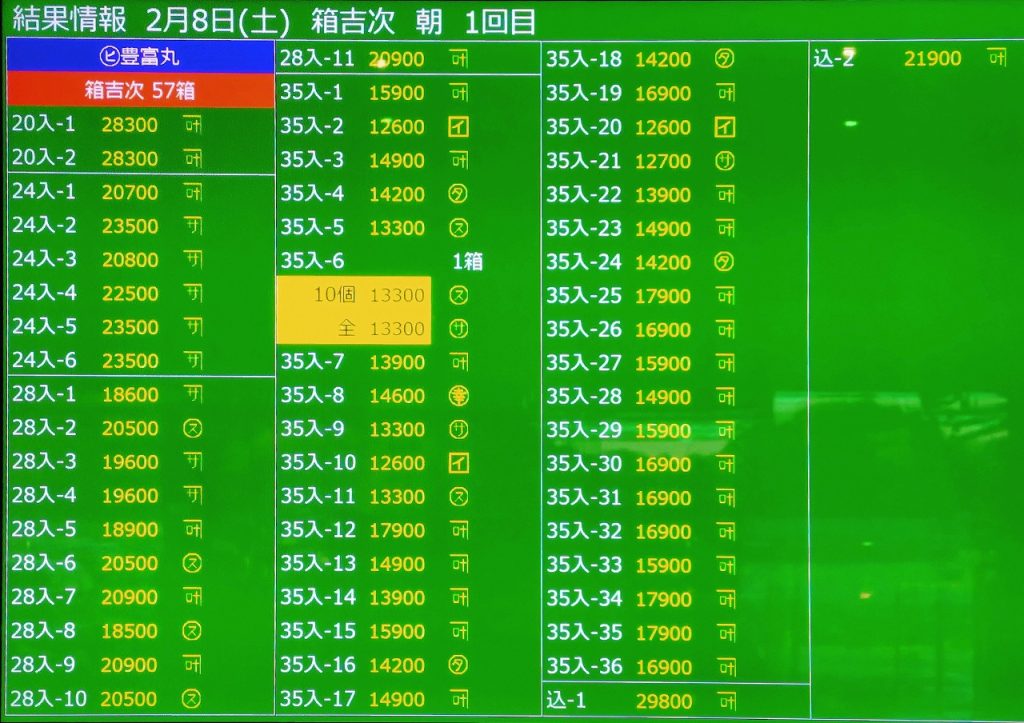
Task: Click the 29800 price for 込-1
Action: pyautogui.click(x=664, y=700)
